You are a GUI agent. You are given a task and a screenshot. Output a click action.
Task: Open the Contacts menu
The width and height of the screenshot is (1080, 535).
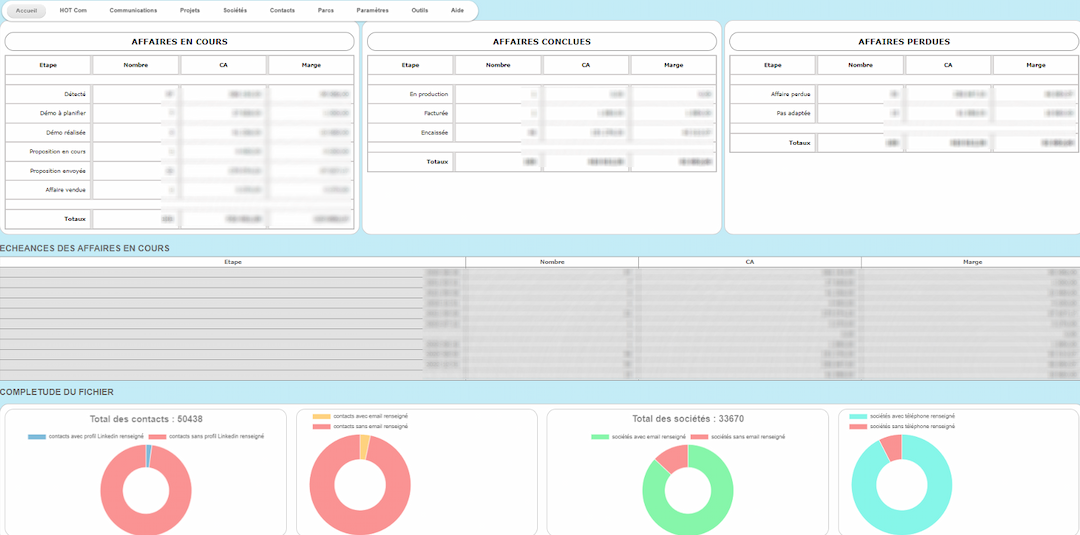coord(282,11)
